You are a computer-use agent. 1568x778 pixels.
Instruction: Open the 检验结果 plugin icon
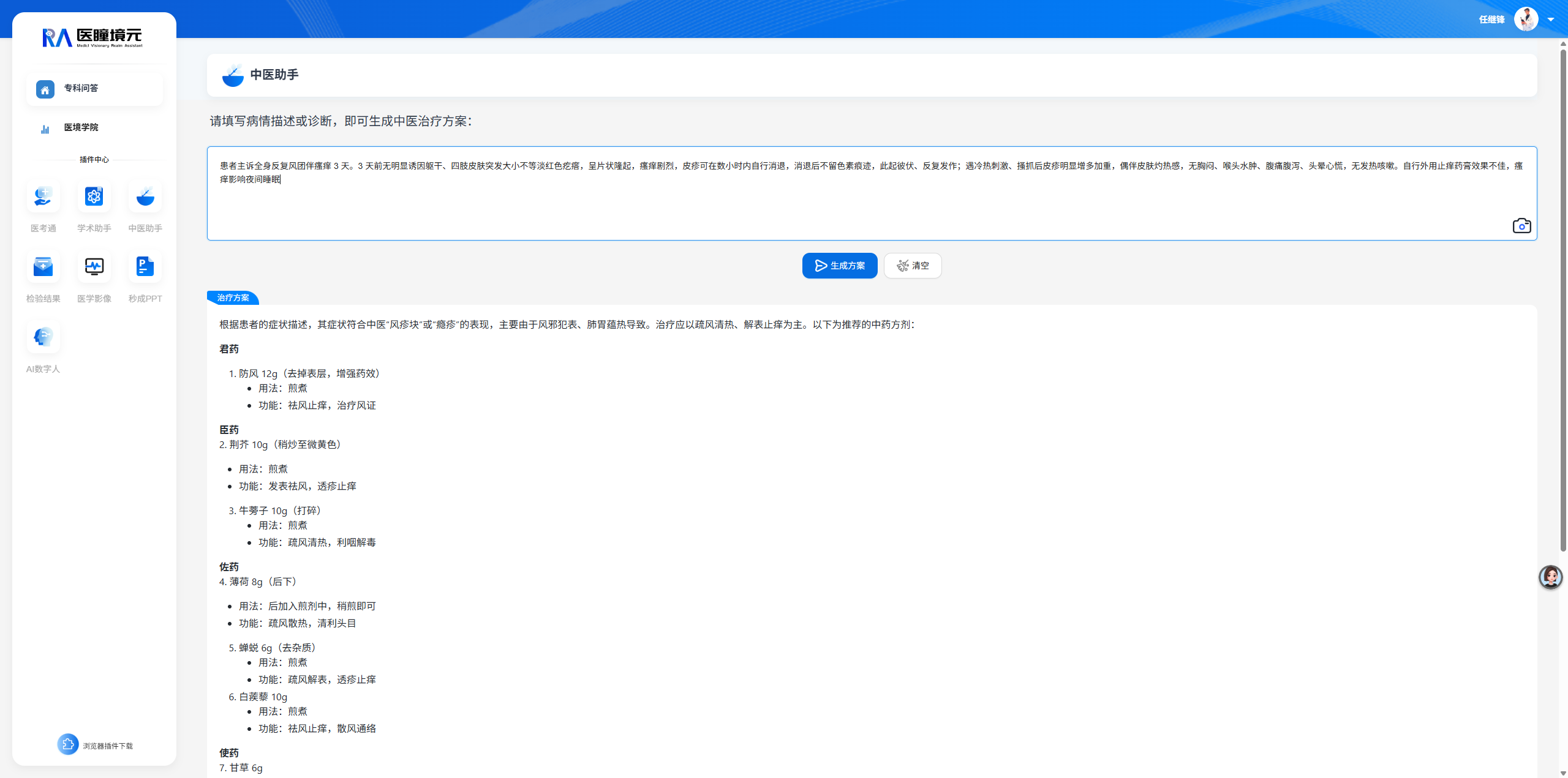[43, 267]
